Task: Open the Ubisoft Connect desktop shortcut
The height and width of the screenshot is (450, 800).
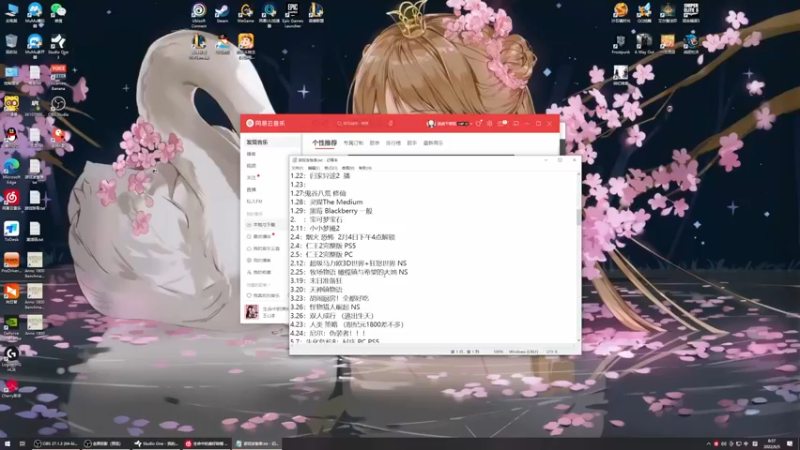Action: [199, 14]
